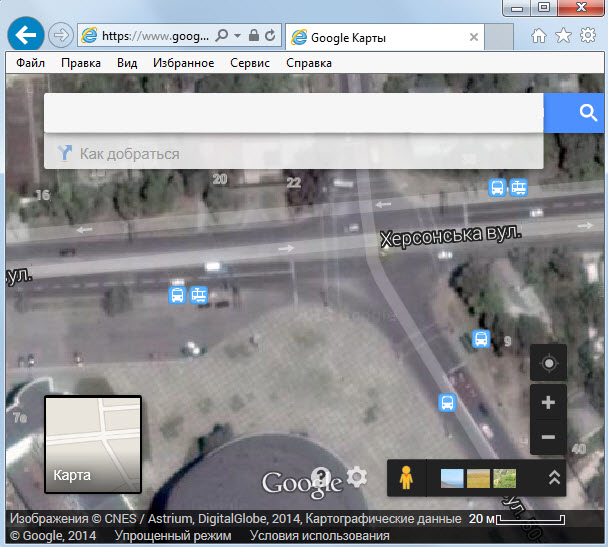
Task: Zoom in with the plus button
Action: 548,403
